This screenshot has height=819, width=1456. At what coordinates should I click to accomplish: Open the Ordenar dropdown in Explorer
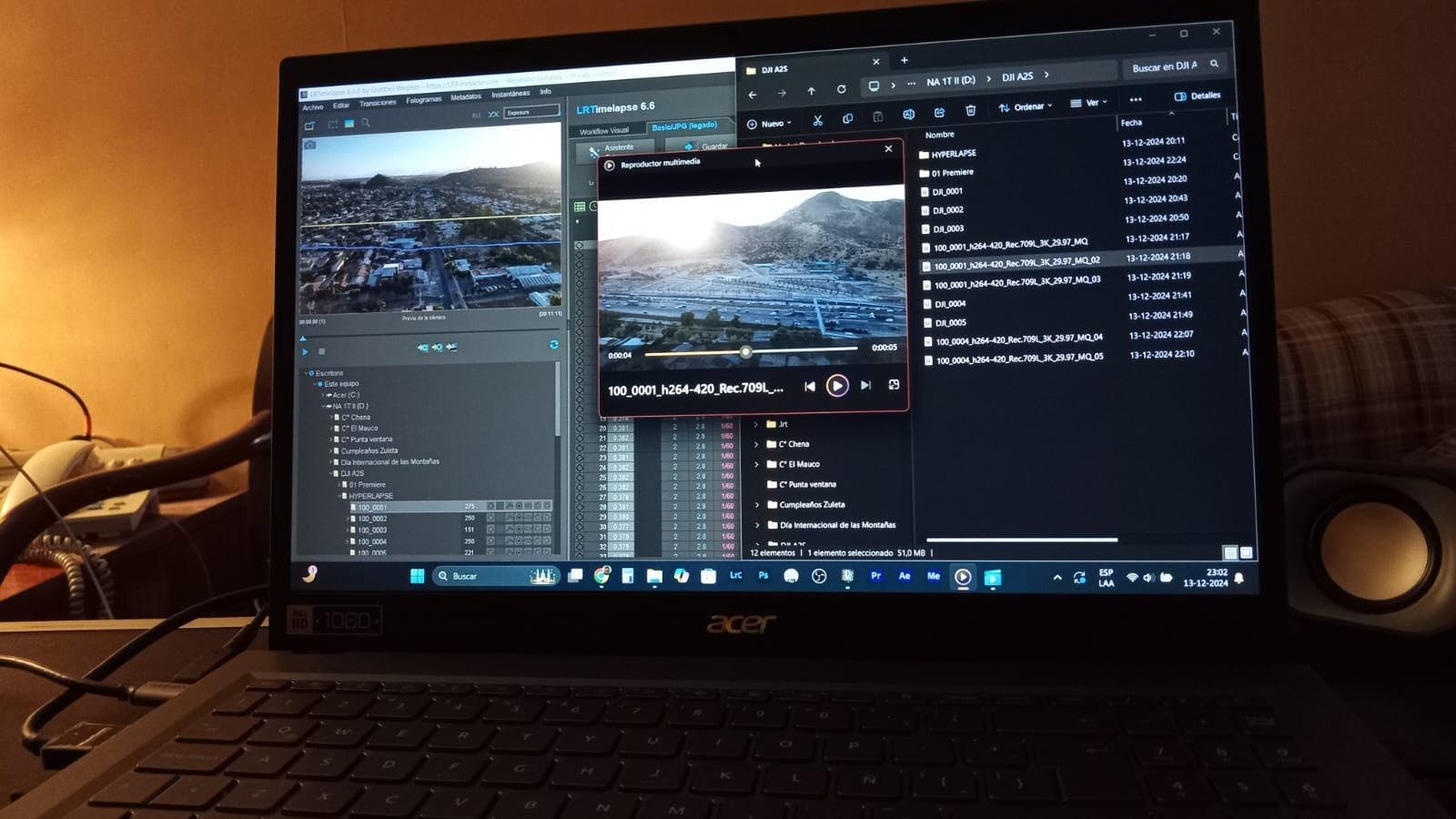click(1026, 107)
